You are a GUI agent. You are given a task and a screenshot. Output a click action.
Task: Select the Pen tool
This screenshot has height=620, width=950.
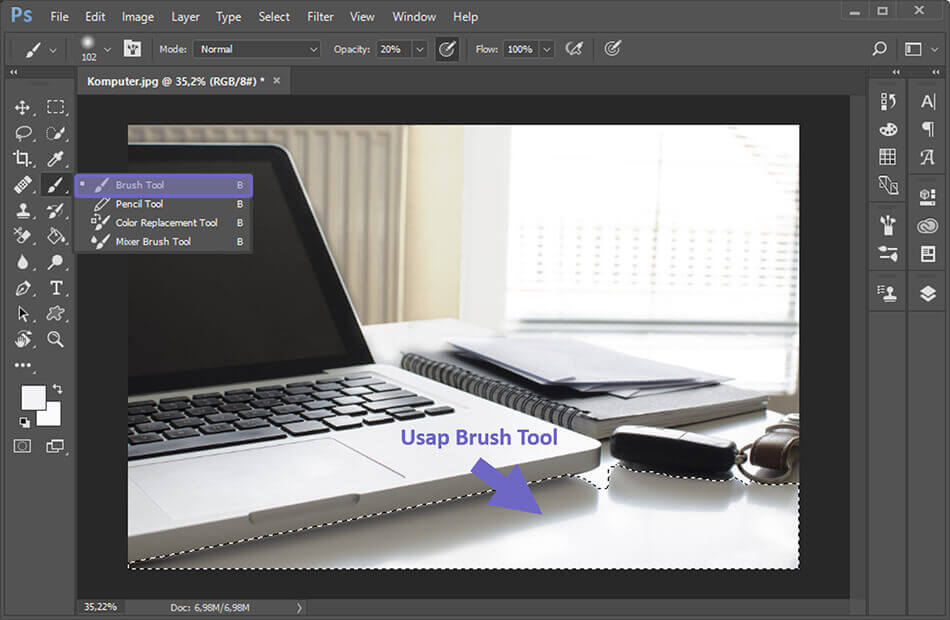22,288
